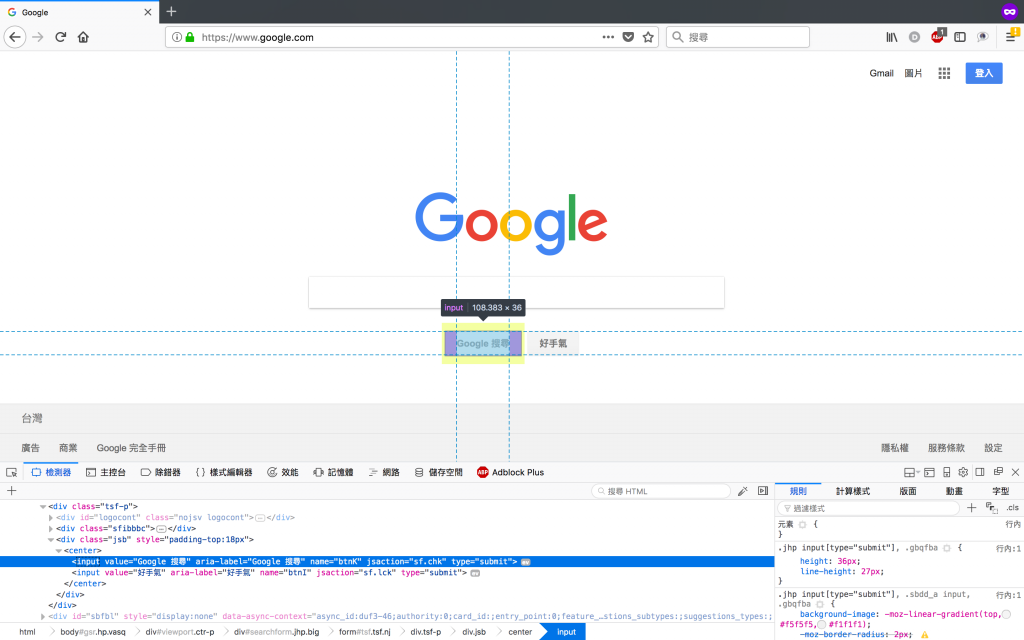1024x640 pixels.
Task: Go back with the browser back arrow
Action: tap(15, 37)
